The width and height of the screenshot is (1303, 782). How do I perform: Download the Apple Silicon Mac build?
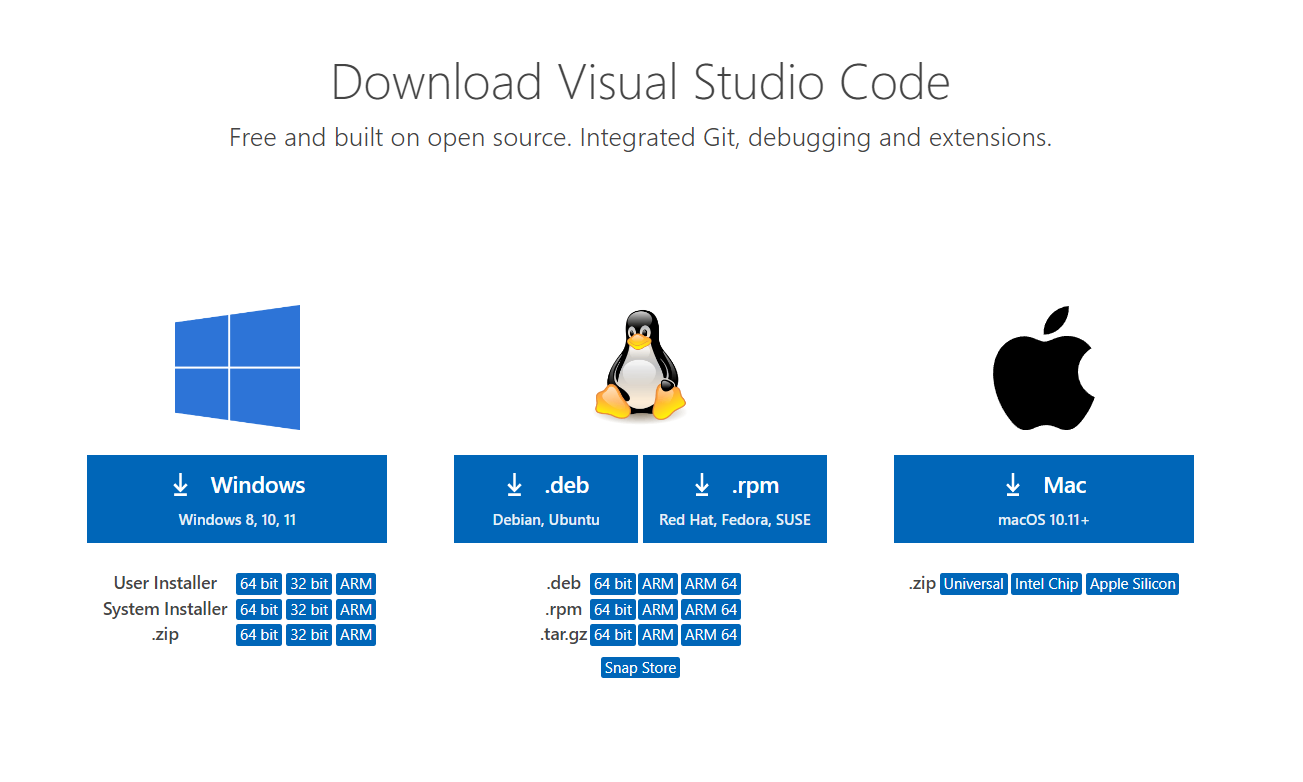pos(1132,583)
